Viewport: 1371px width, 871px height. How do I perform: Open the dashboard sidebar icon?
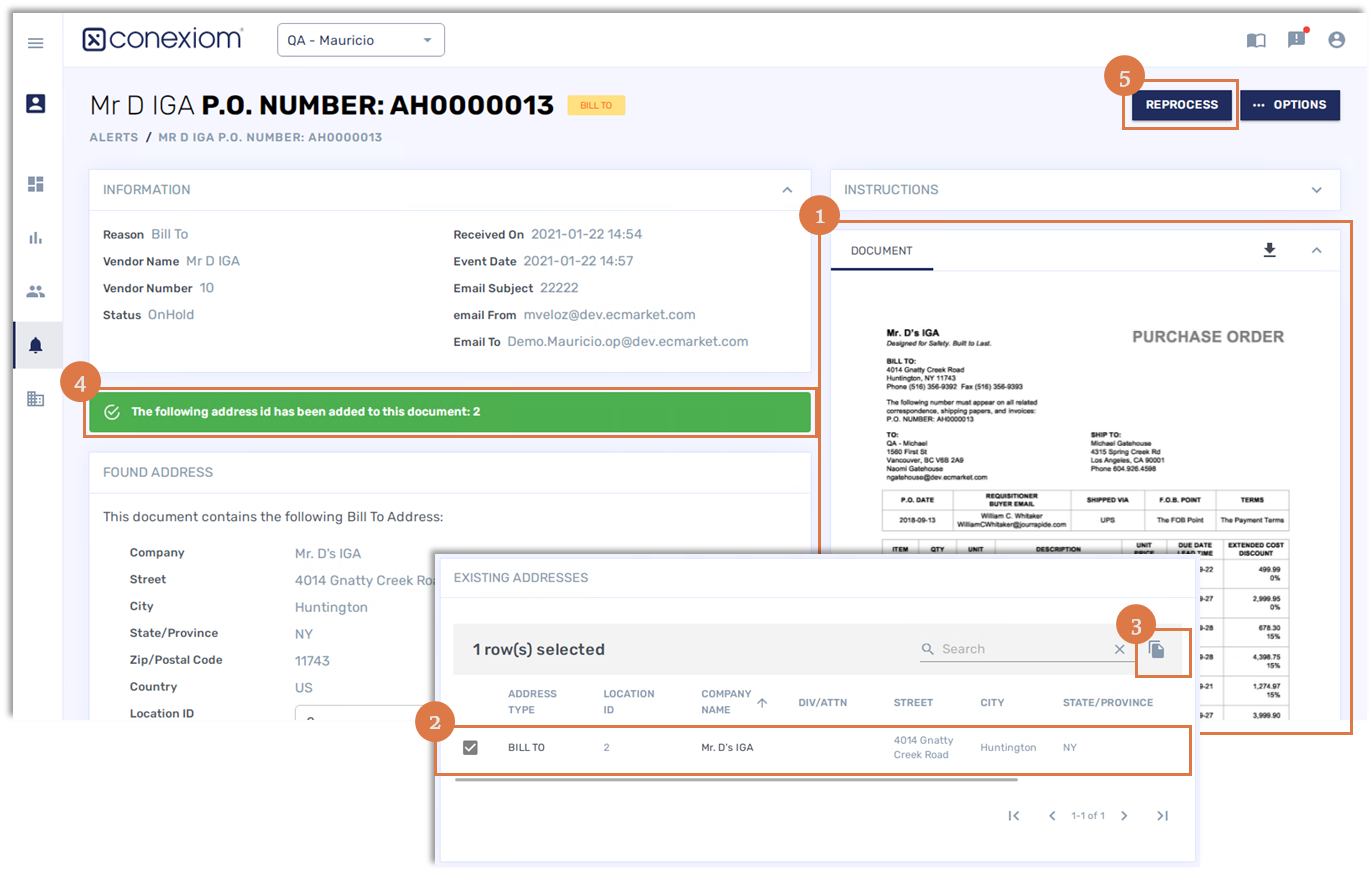point(36,183)
